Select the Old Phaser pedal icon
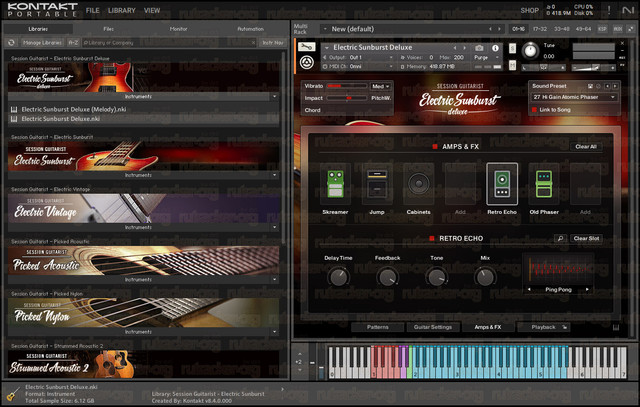Image resolution: width=640 pixels, height=407 pixels. point(544,184)
